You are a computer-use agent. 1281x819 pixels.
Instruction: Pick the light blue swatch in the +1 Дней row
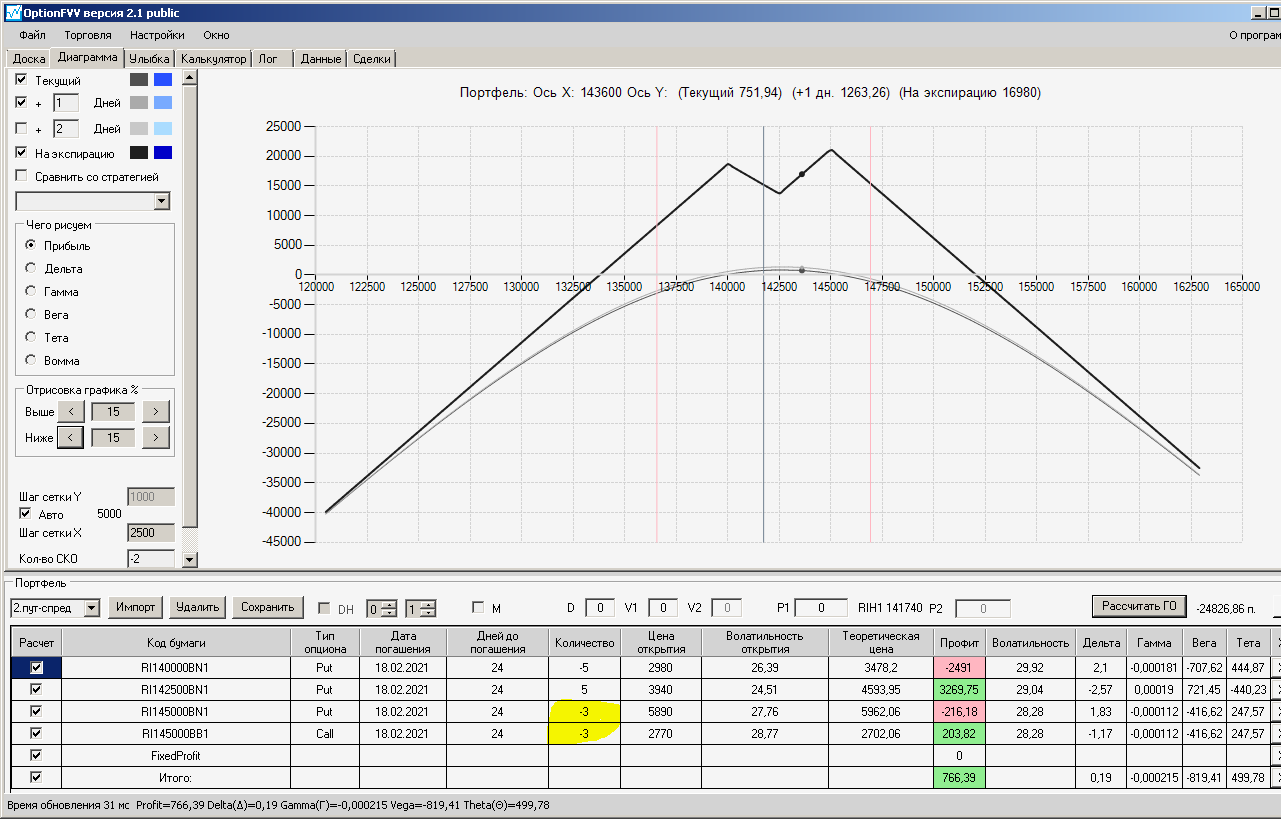[x=163, y=102]
